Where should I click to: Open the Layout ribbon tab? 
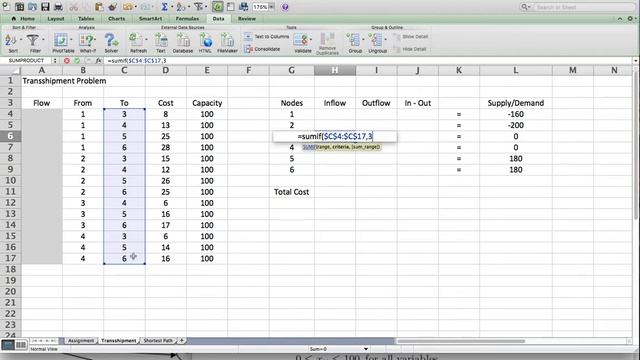pyautogui.click(x=56, y=19)
